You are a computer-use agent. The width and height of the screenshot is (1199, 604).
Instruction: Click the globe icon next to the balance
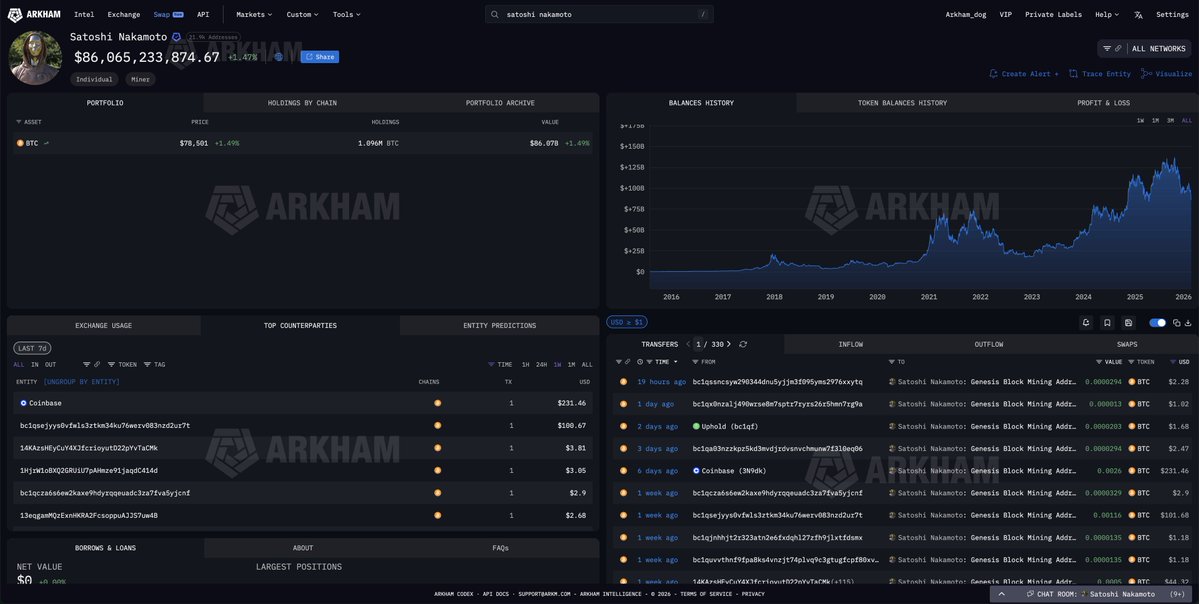click(279, 57)
